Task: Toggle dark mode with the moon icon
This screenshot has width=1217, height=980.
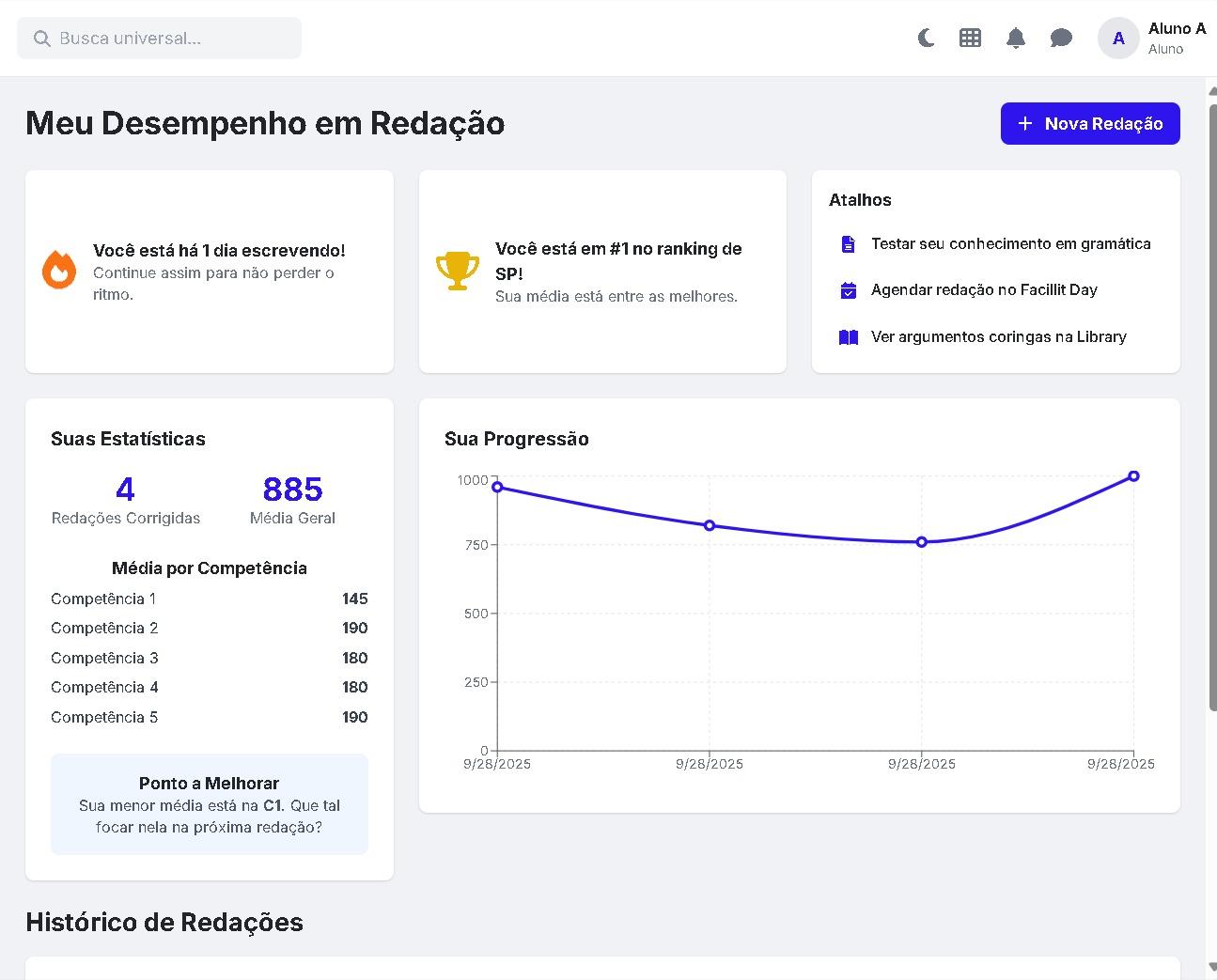Action: 926,38
